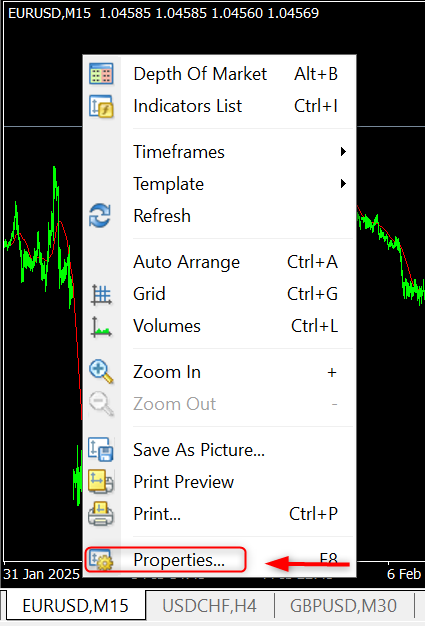Expand the Timeframes submenu arrow
This screenshot has height=626, width=425.
tap(343, 152)
